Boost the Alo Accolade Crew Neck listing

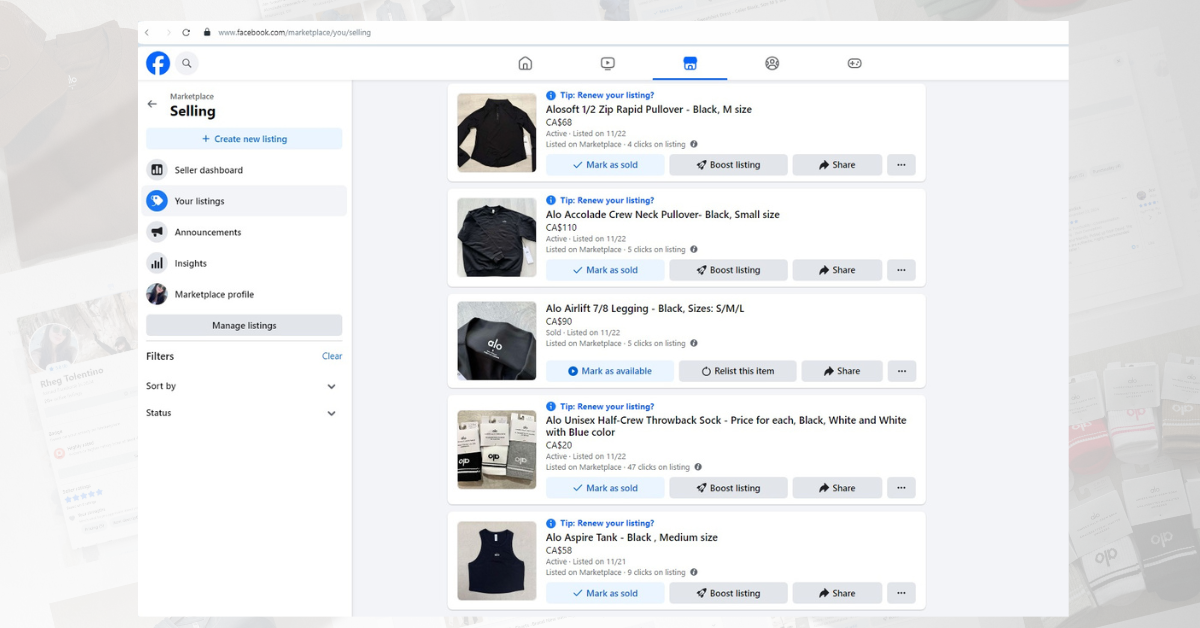728,270
